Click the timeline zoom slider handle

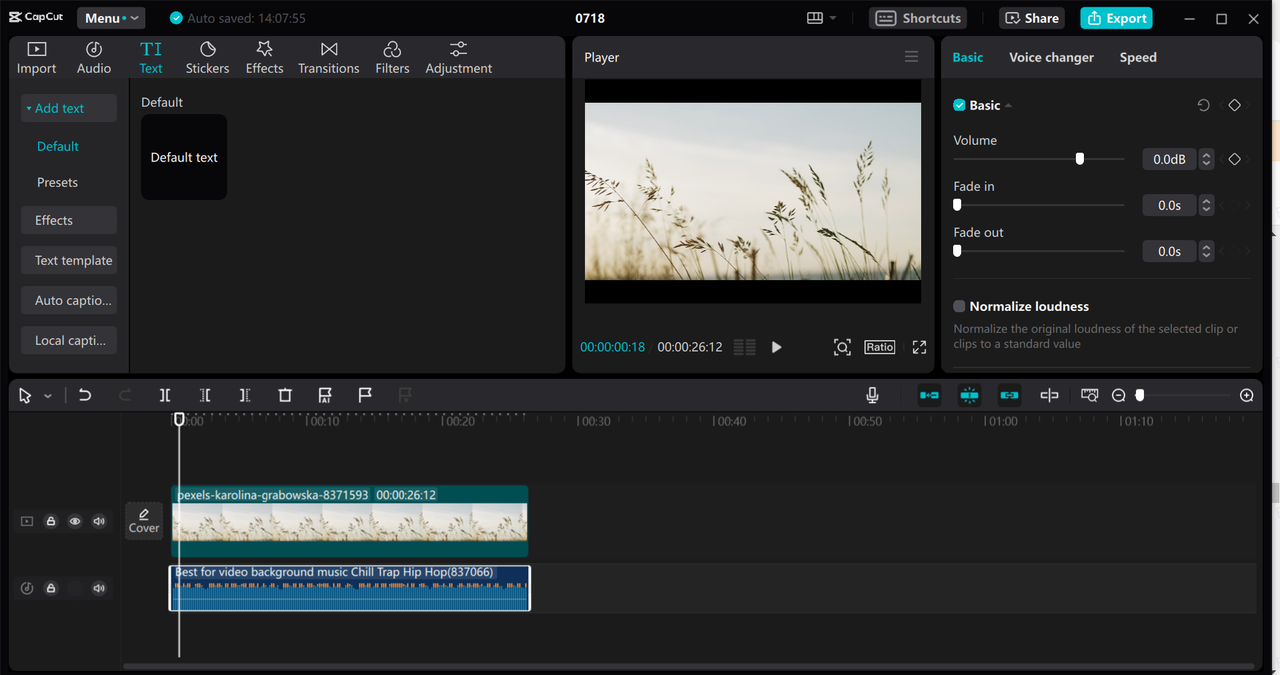click(1139, 396)
